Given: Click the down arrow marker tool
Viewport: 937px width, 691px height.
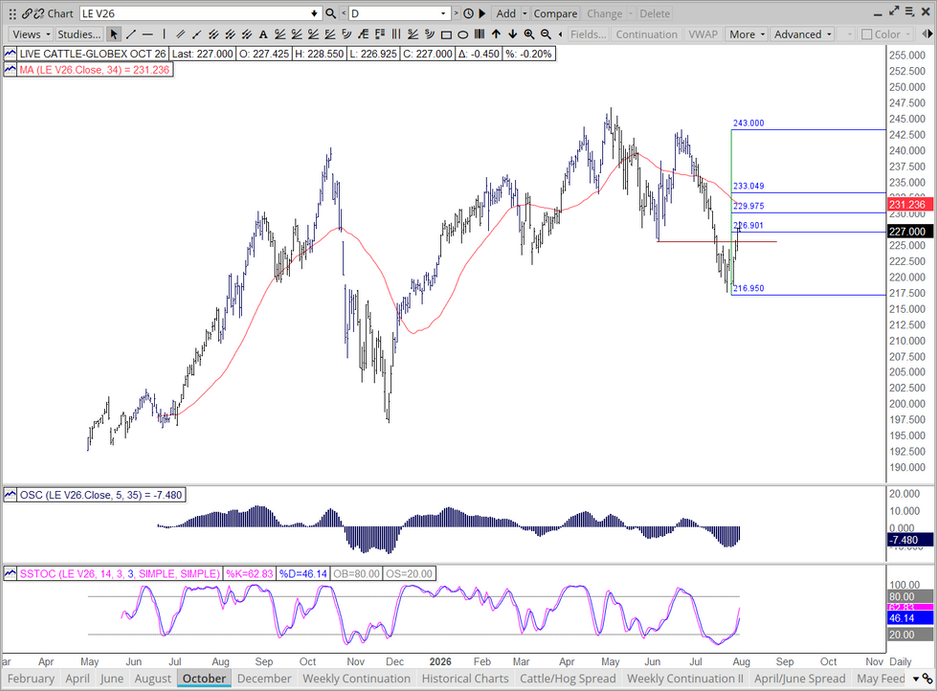Looking at the screenshot, I should 513,34.
